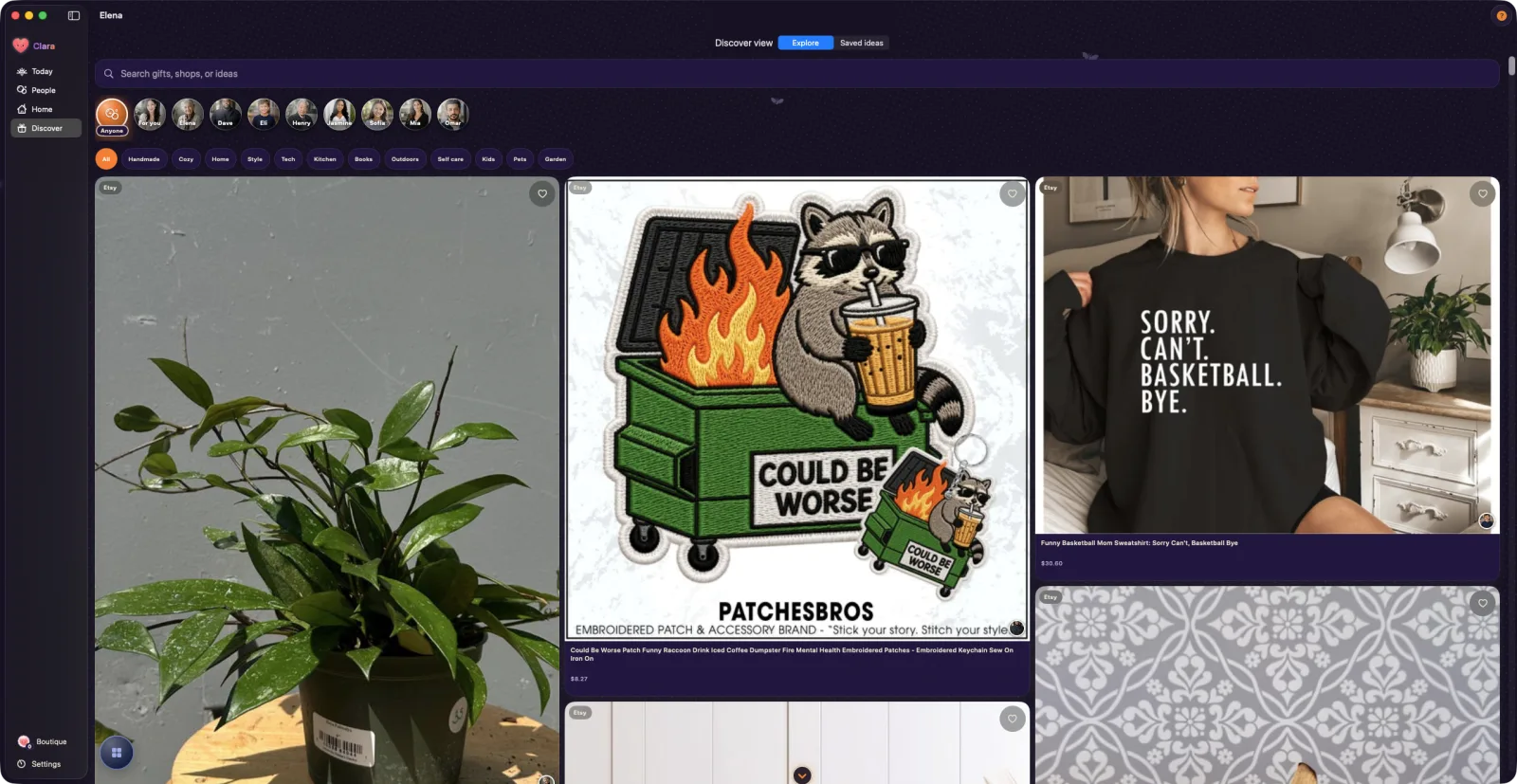Expand with the orange down-chevron button
The width and height of the screenshot is (1517, 784).
point(802,775)
